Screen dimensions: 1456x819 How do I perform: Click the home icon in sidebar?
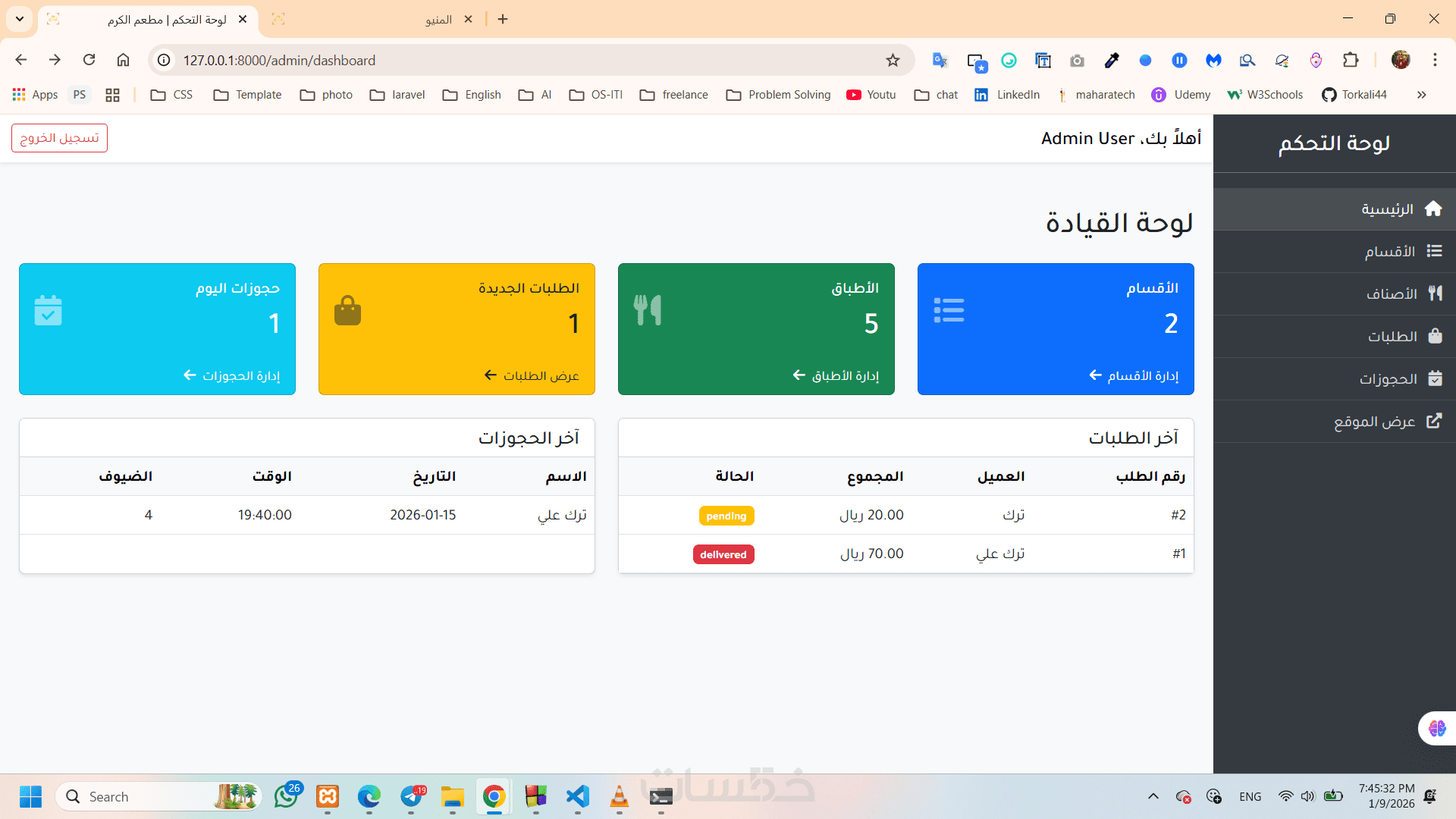(x=1432, y=209)
